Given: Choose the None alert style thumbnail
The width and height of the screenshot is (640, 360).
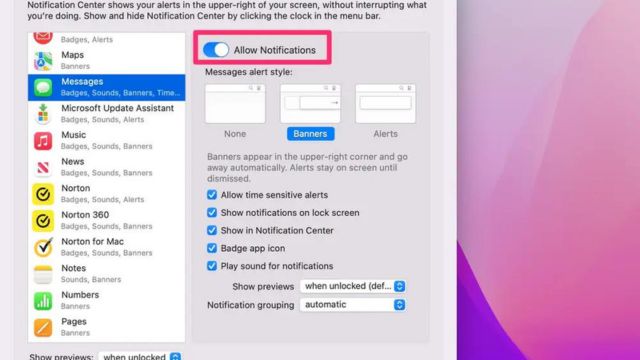Looking at the screenshot, I should [x=235, y=104].
